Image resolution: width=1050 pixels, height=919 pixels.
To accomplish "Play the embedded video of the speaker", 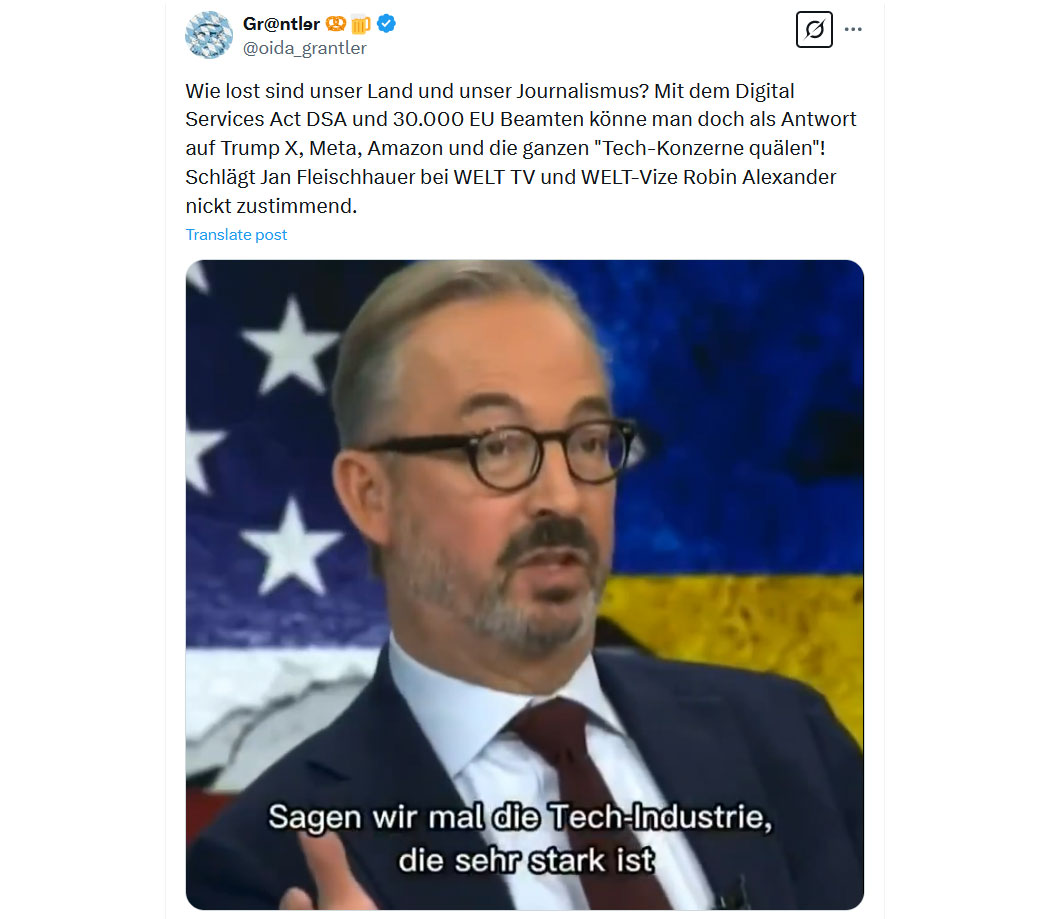I will (x=524, y=584).
